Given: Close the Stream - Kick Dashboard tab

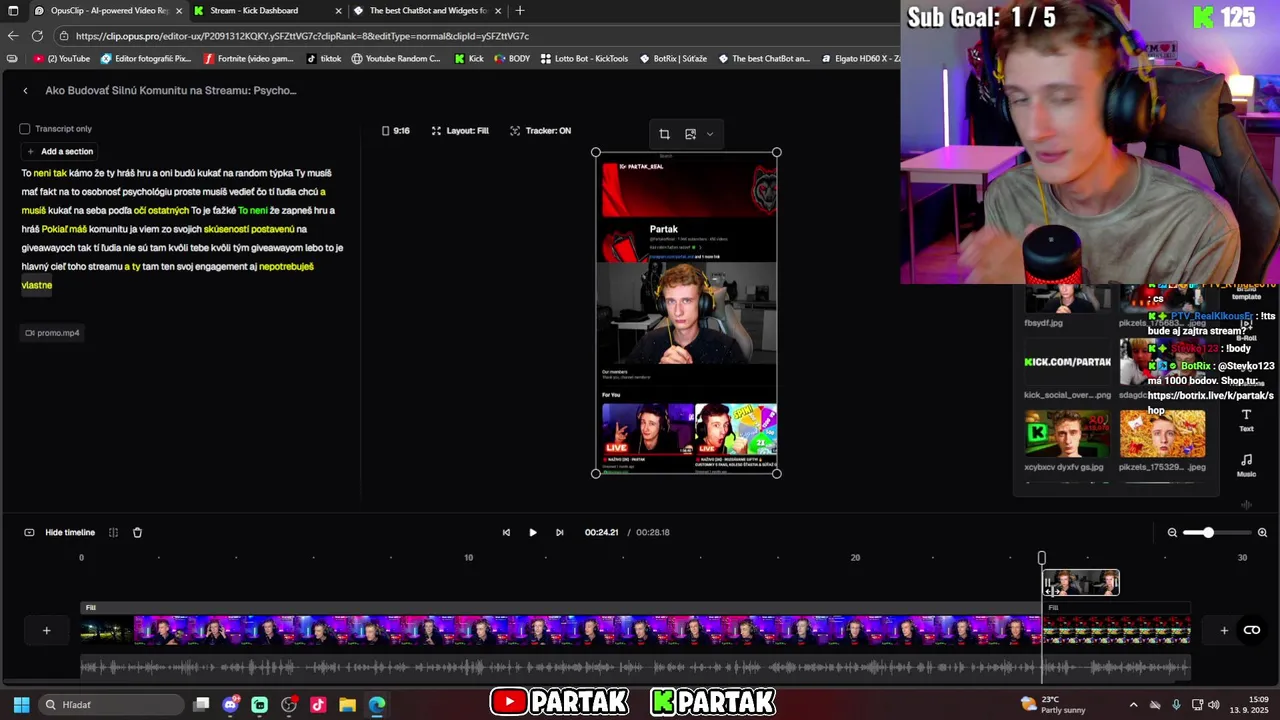Looking at the screenshot, I should (x=338, y=11).
